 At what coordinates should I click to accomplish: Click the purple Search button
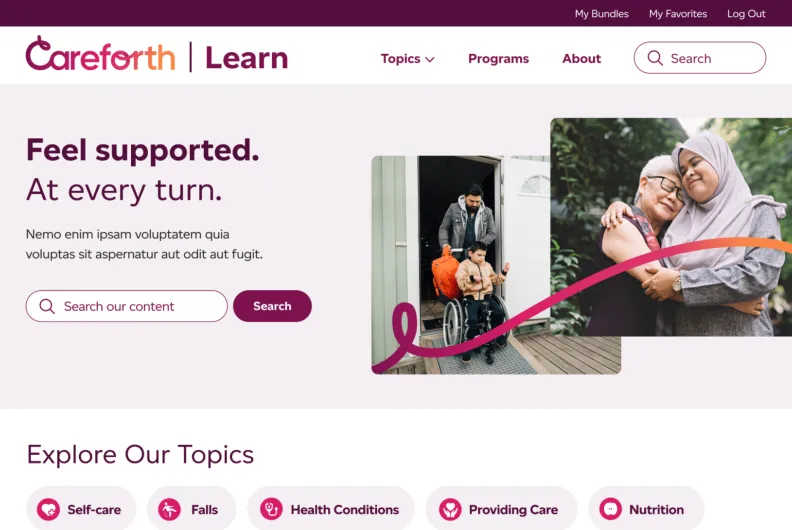tap(272, 306)
